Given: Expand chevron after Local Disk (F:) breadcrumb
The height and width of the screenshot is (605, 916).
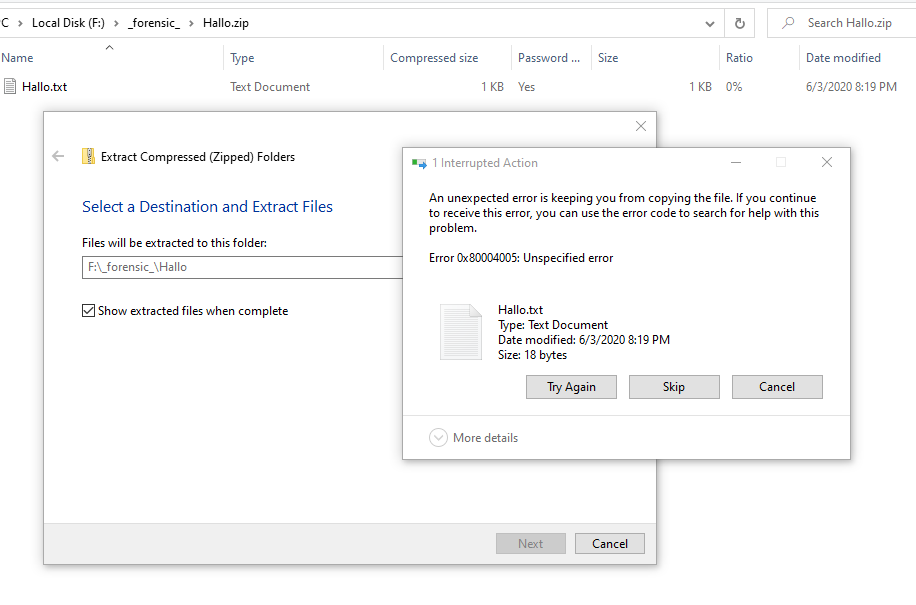Looking at the screenshot, I should (116, 23).
